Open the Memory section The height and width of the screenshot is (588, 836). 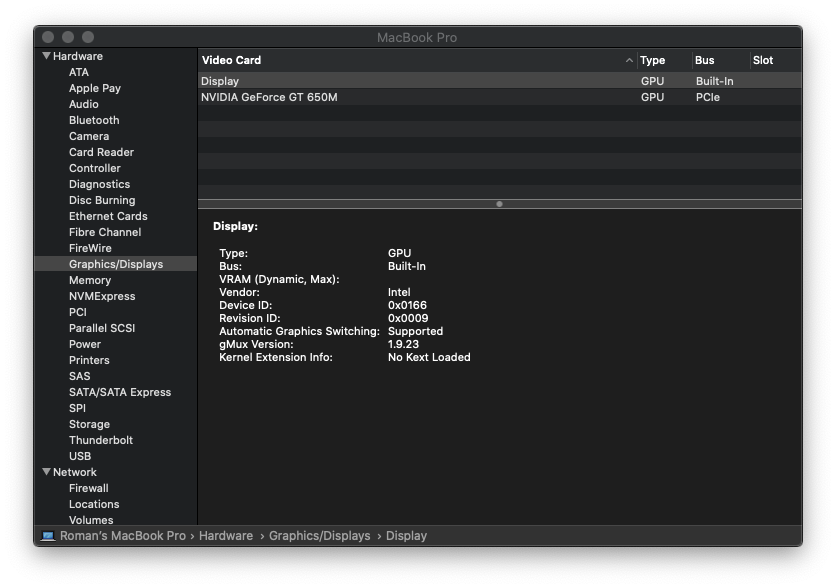click(90, 280)
